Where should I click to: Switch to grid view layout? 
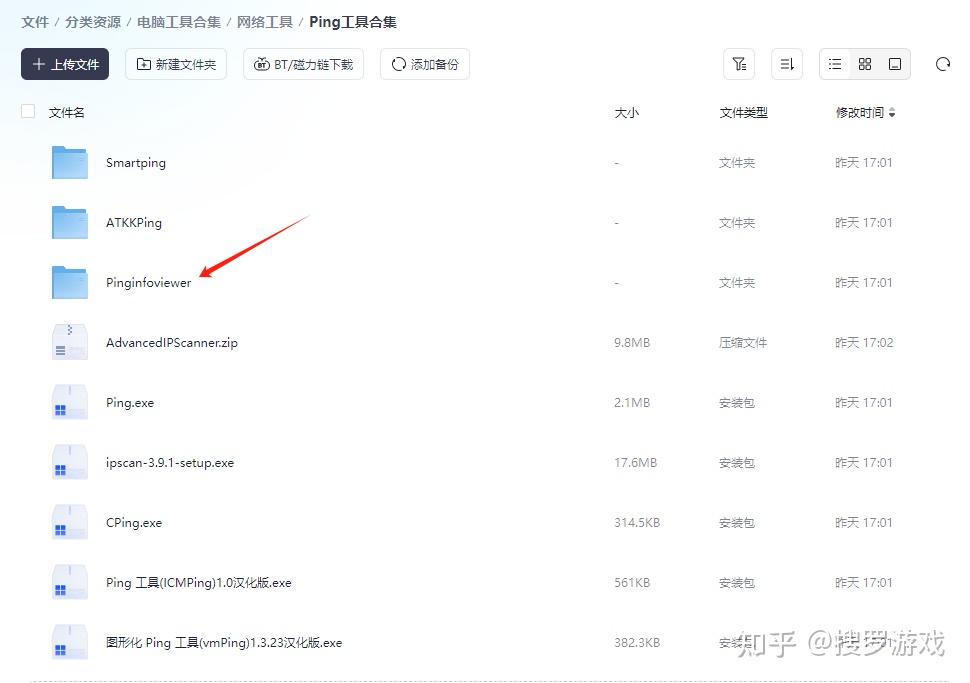point(865,63)
